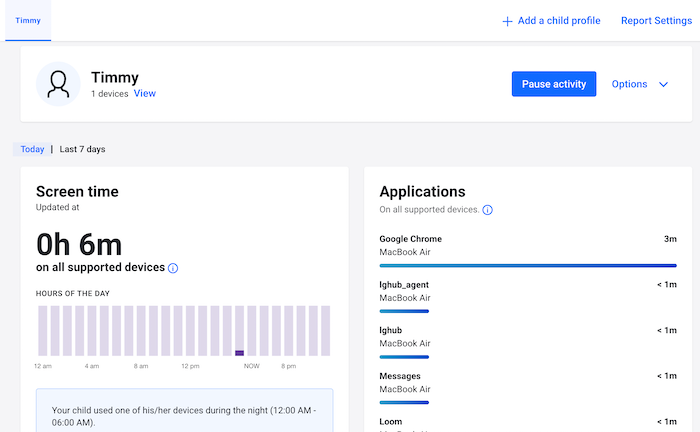Screen dimensions: 700x432
Task: Click the 12 pm label under chart
Action: point(190,366)
